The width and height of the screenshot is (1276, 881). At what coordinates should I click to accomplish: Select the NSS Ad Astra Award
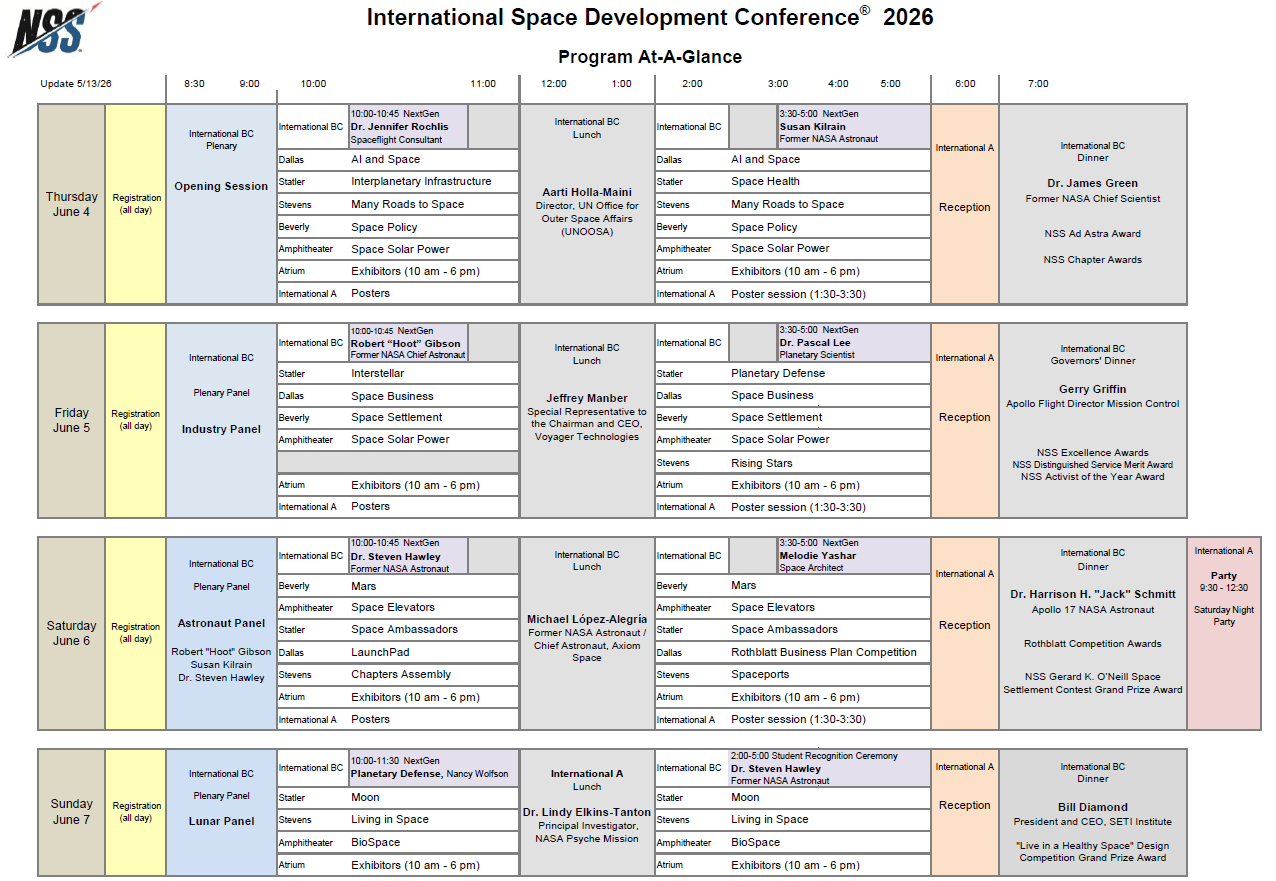tap(1093, 234)
